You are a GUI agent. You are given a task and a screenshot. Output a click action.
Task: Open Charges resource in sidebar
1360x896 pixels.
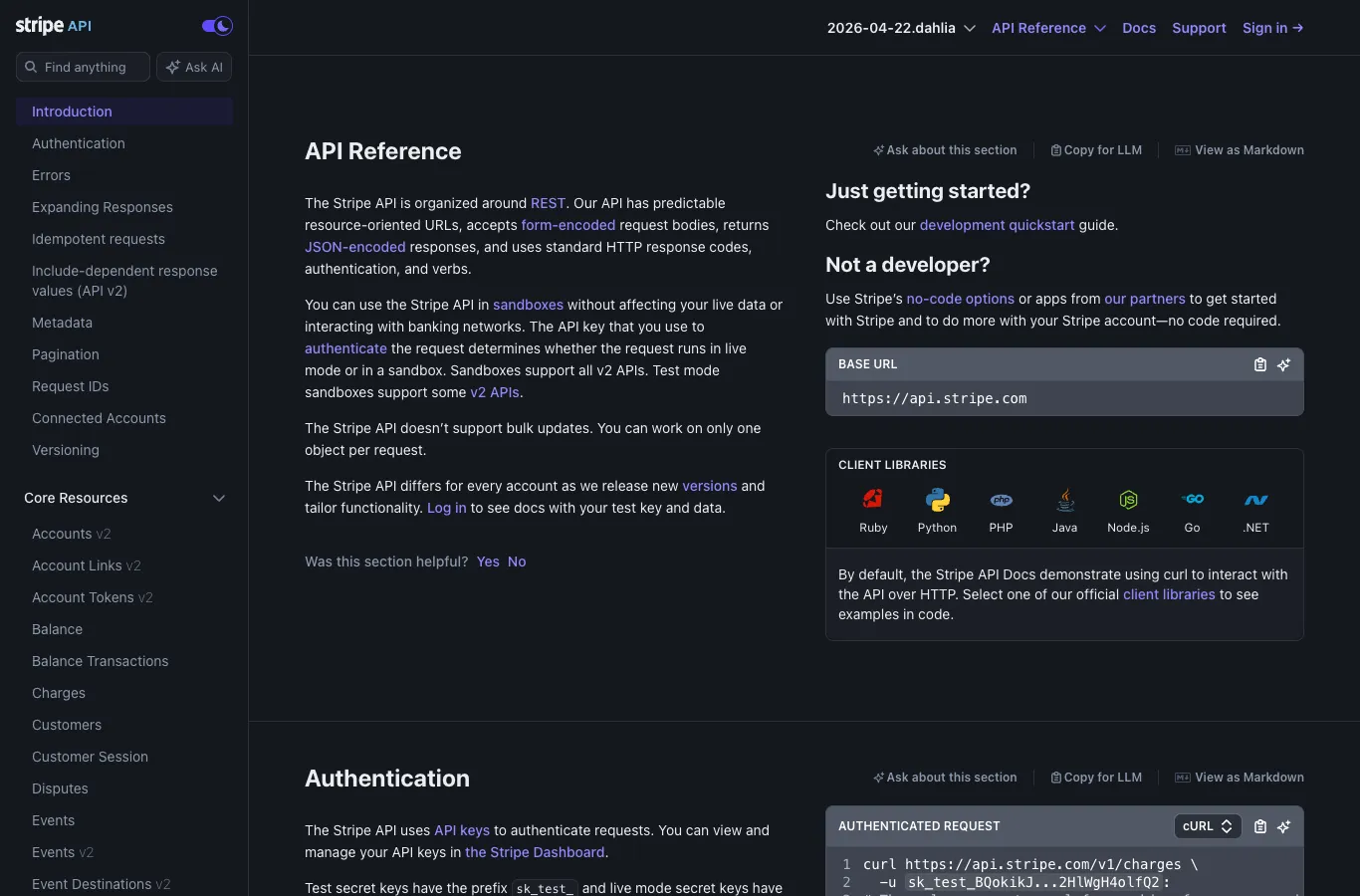click(59, 693)
